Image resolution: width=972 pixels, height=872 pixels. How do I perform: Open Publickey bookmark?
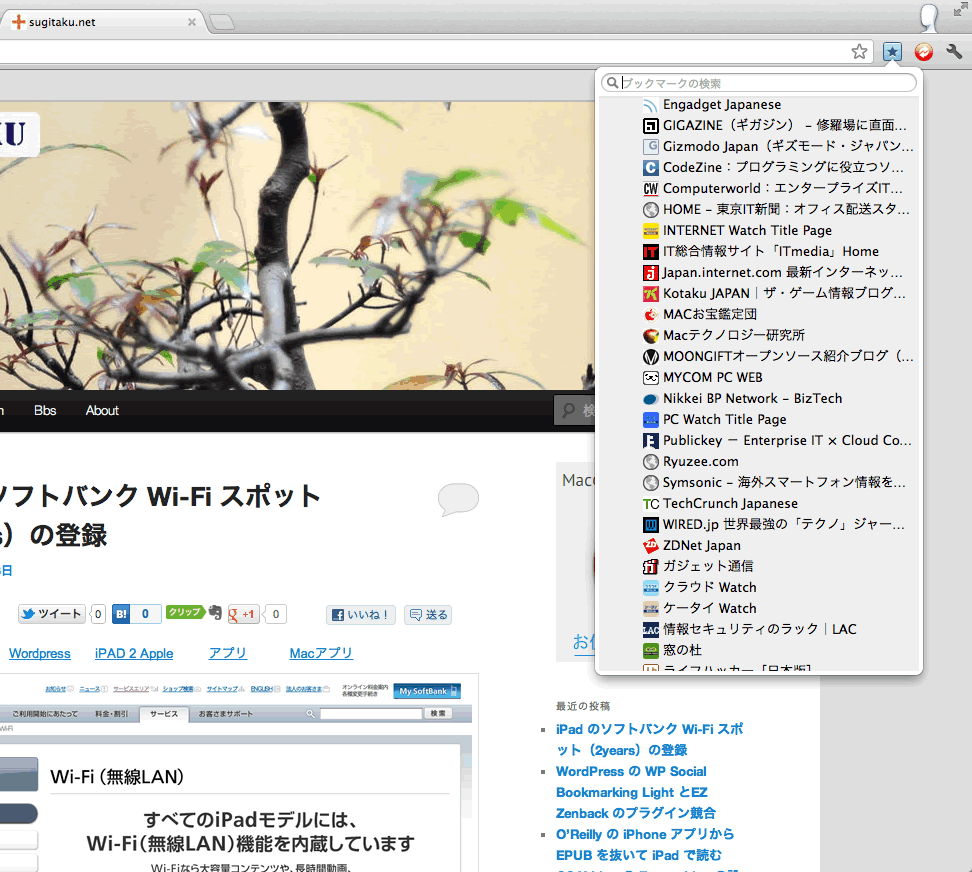tap(759, 441)
